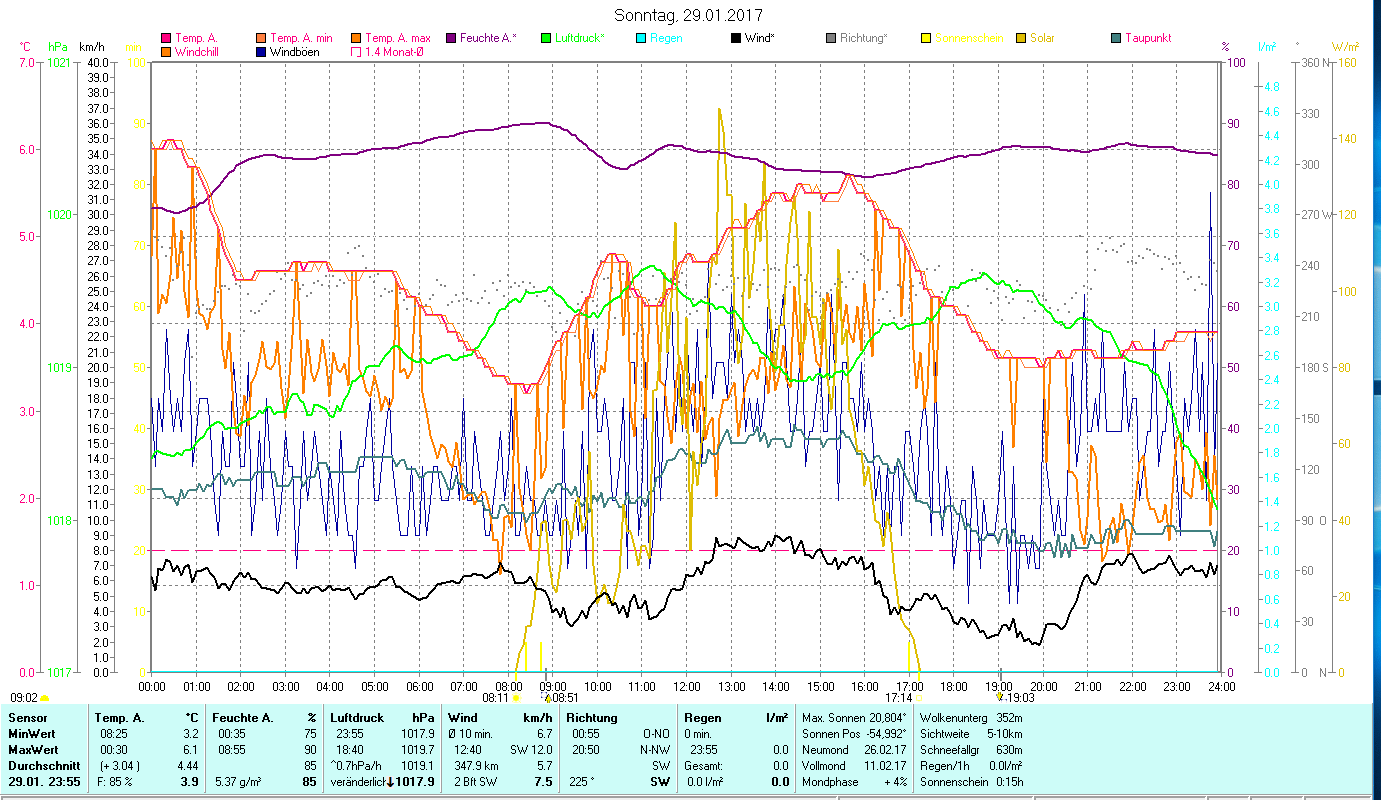Click the 29.01. 23:55 timestamp row label

[x=45, y=781]
